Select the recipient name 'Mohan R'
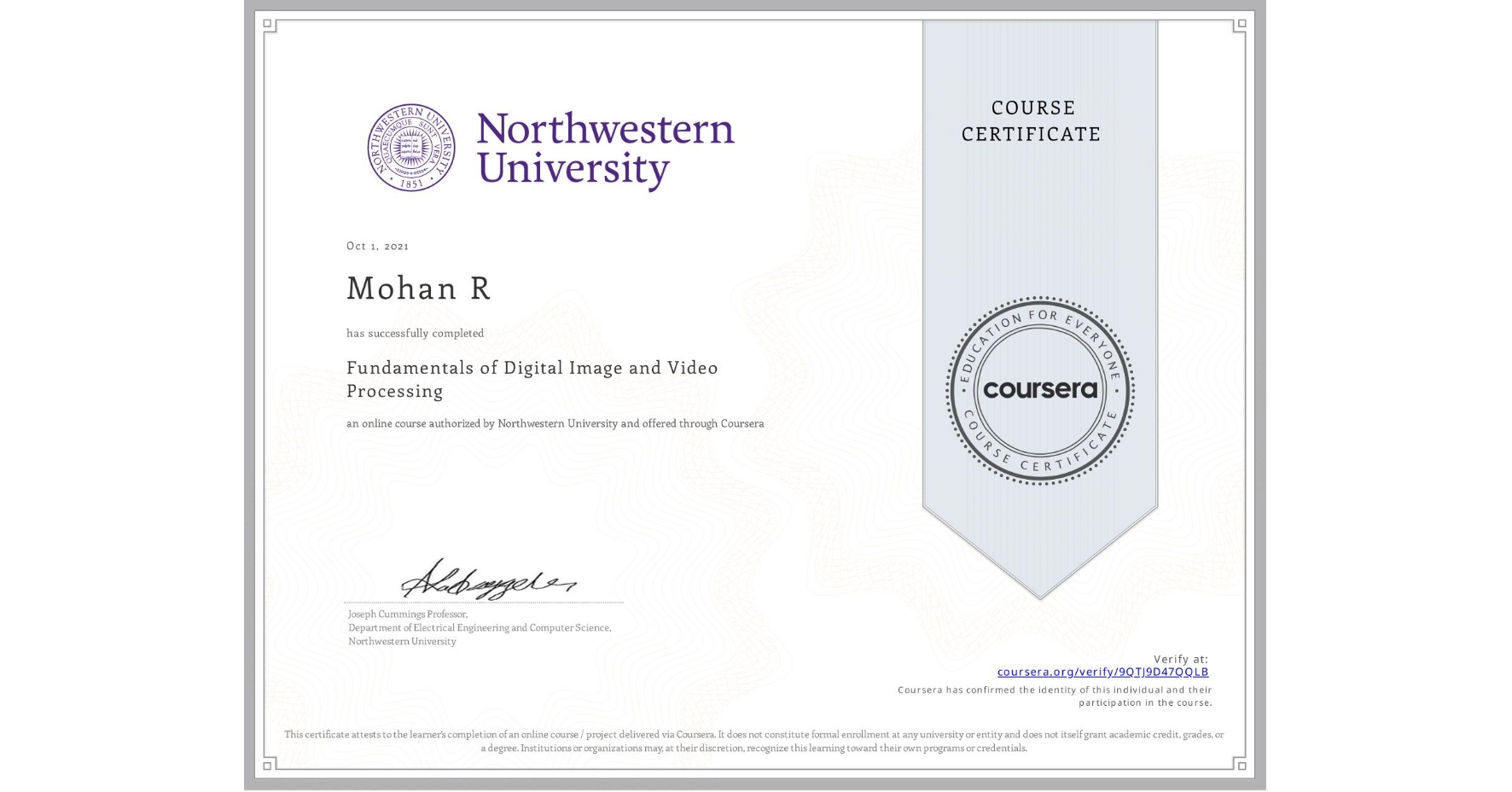The height and width of the screenshot is (792, 1512). [418, 288]
